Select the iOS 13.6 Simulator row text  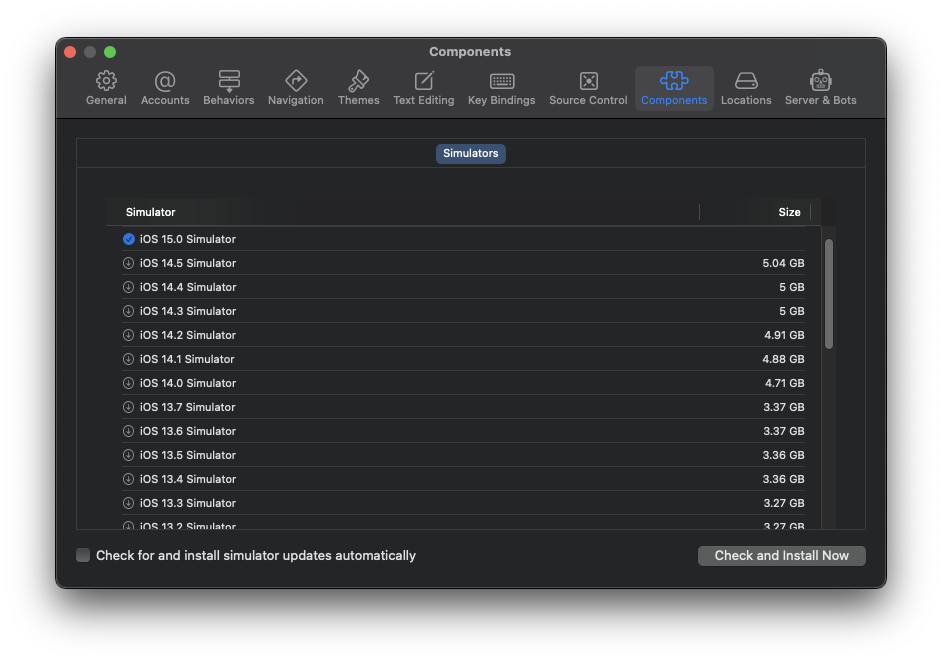coord(187,431)
